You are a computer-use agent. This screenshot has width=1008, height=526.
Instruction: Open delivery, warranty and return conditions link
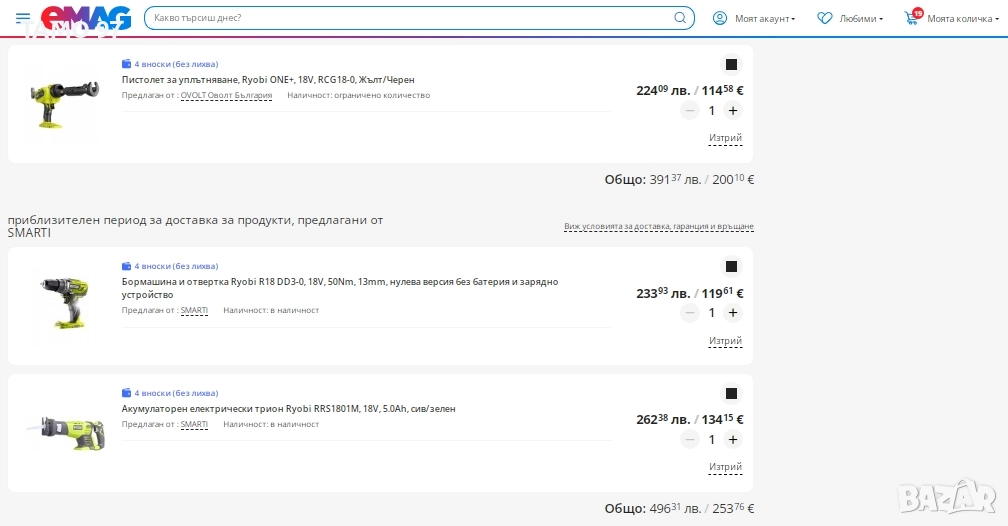point(658,227)
